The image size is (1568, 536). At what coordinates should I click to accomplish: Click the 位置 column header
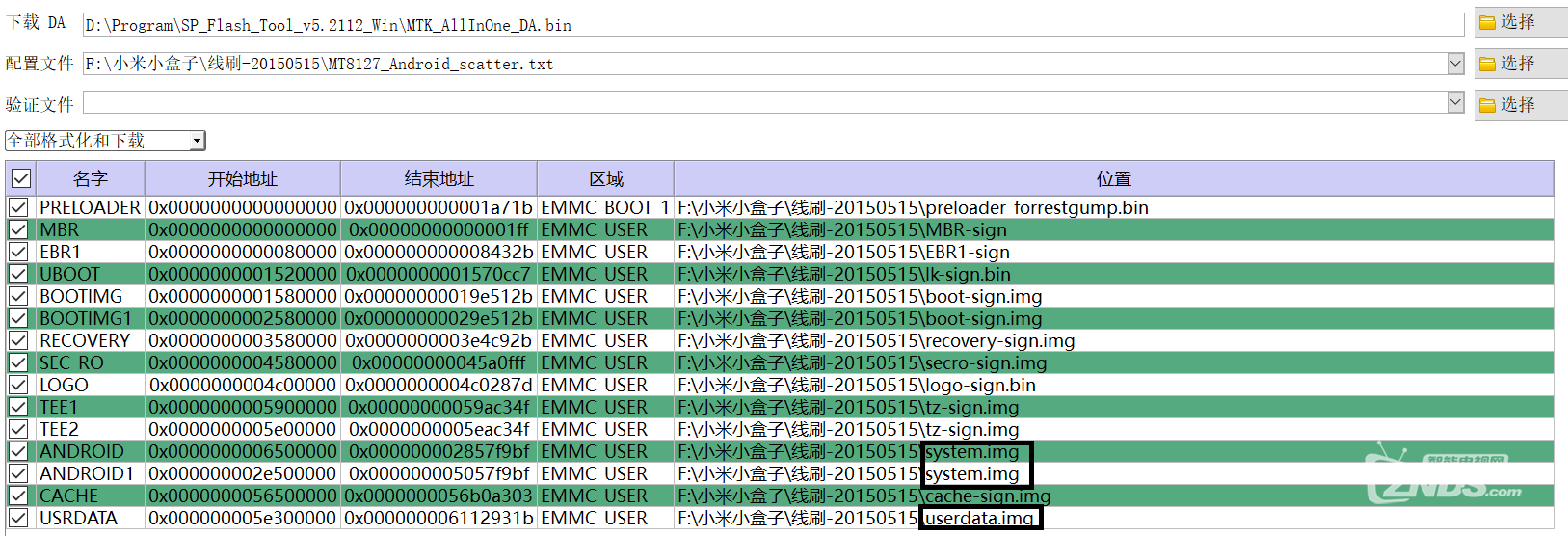tap(1113, 178)
